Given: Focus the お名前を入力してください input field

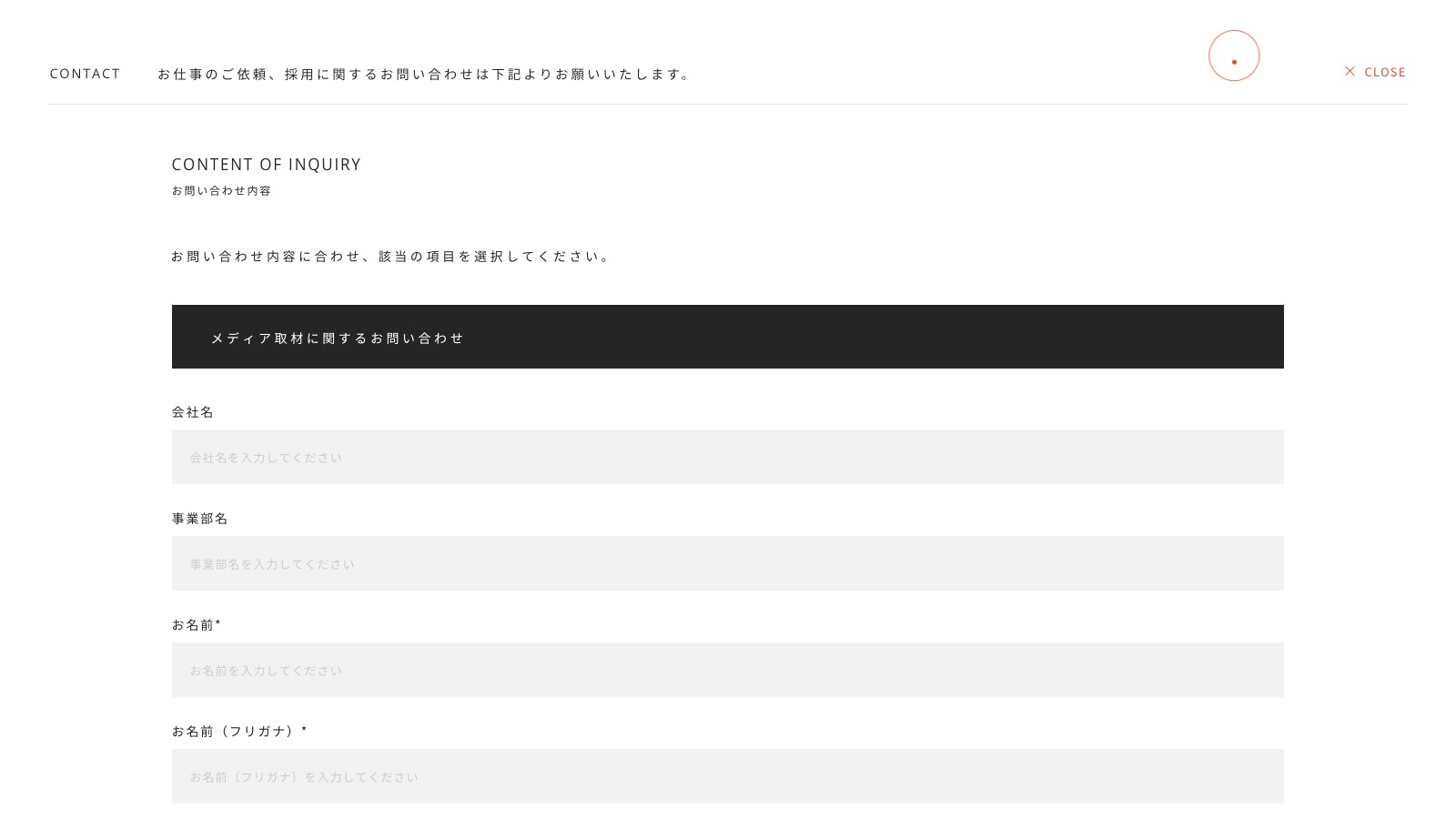Looking at the screenshot, I should (728, 670).
